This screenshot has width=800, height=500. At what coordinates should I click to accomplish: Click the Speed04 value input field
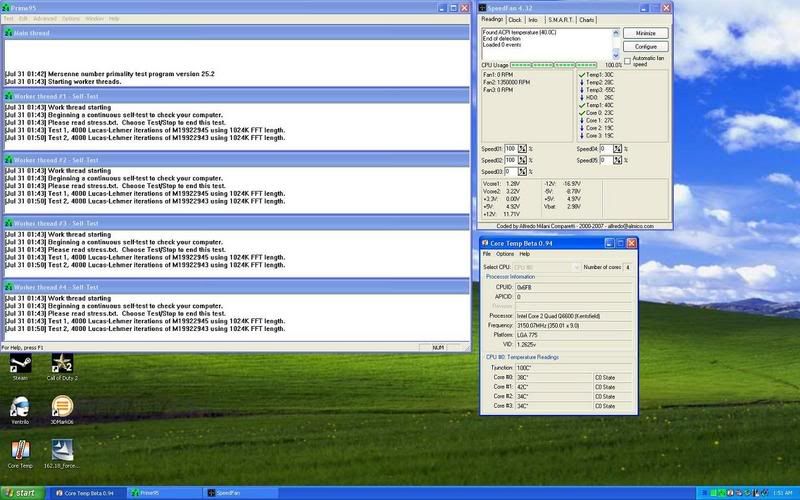pos(606,148)
